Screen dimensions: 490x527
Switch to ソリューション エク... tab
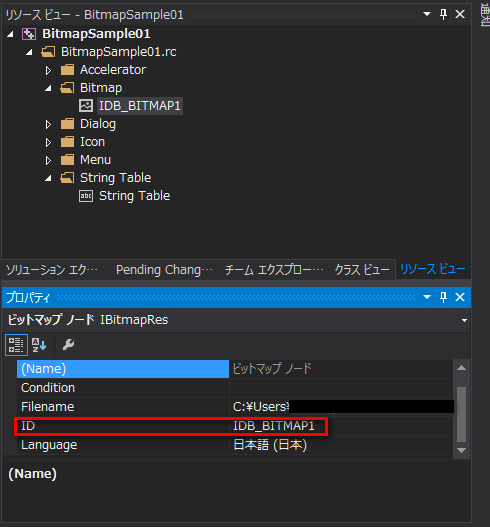tap(52, 270)
